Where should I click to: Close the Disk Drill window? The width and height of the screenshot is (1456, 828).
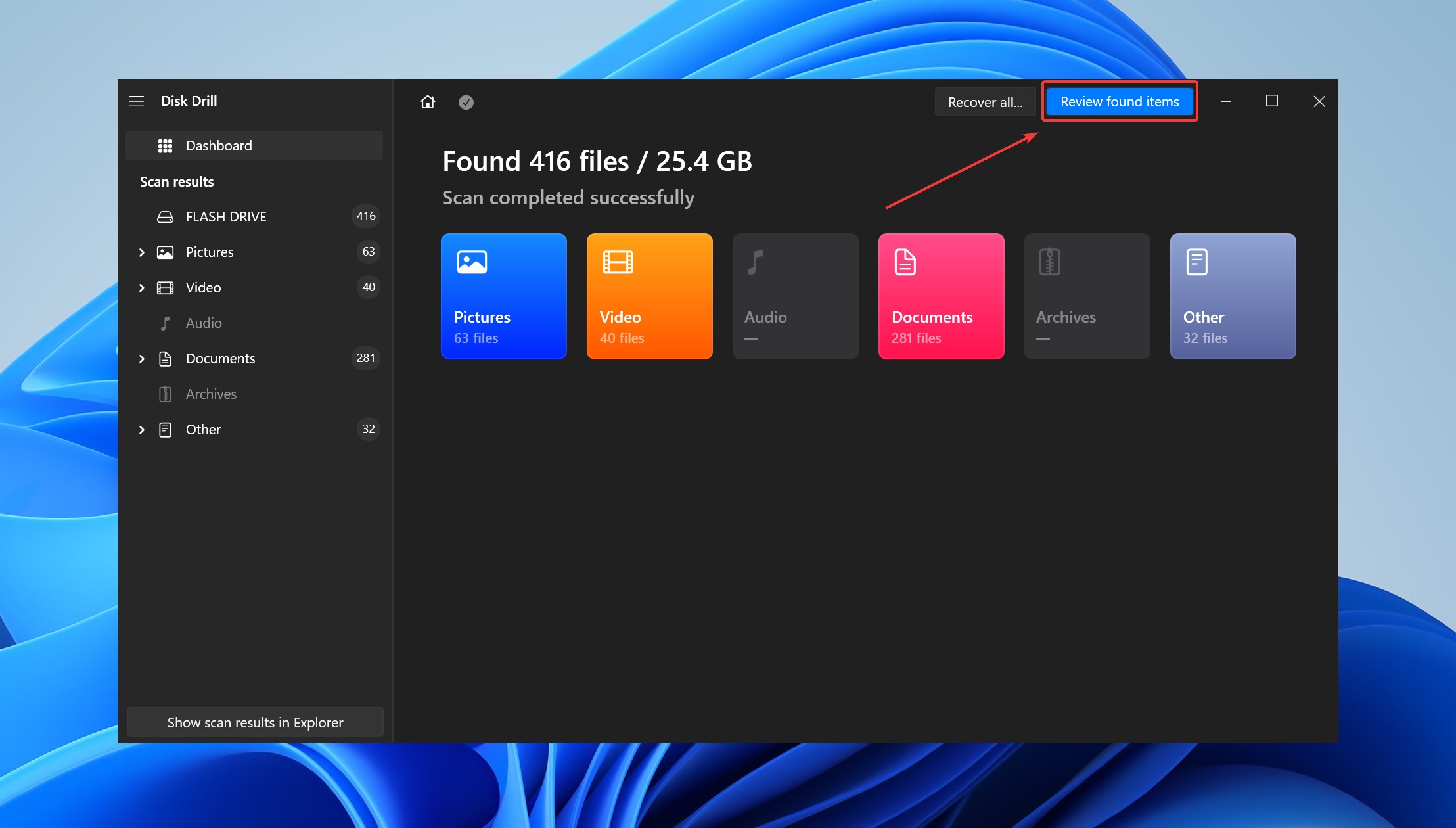pos(1319,101)
